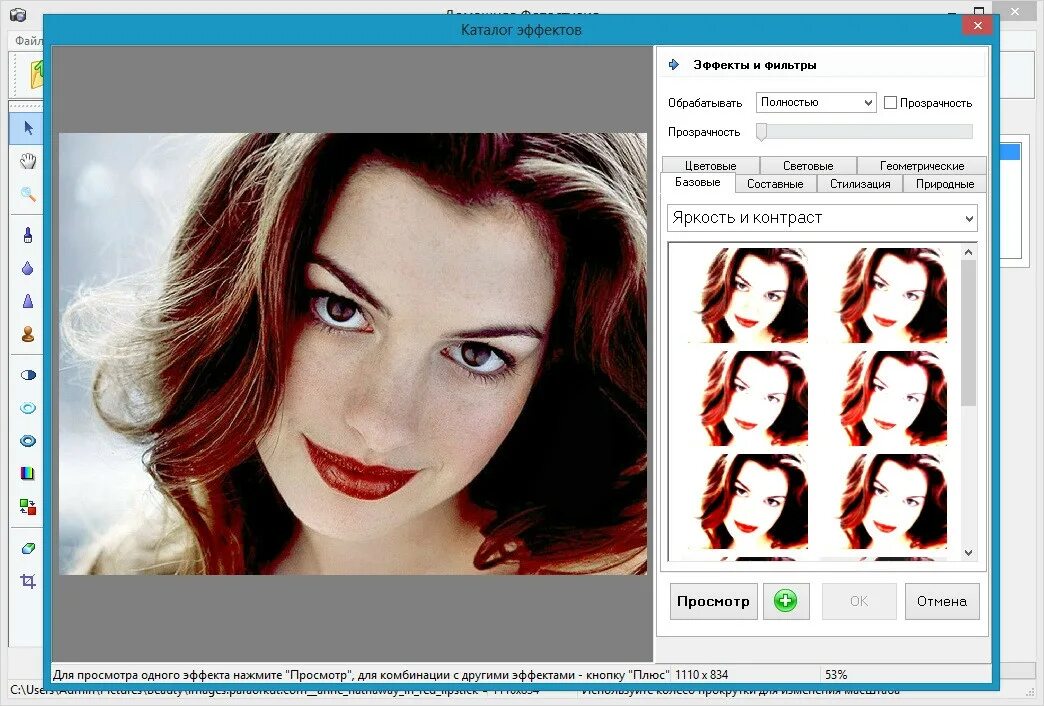Switch to the Световые tab

coord(810,165)
